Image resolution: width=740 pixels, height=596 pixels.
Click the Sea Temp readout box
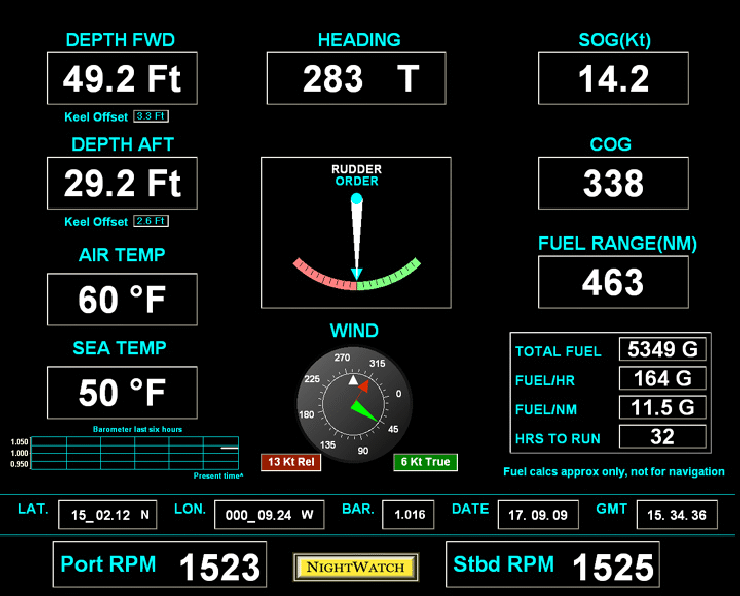[x=122, y=393]
